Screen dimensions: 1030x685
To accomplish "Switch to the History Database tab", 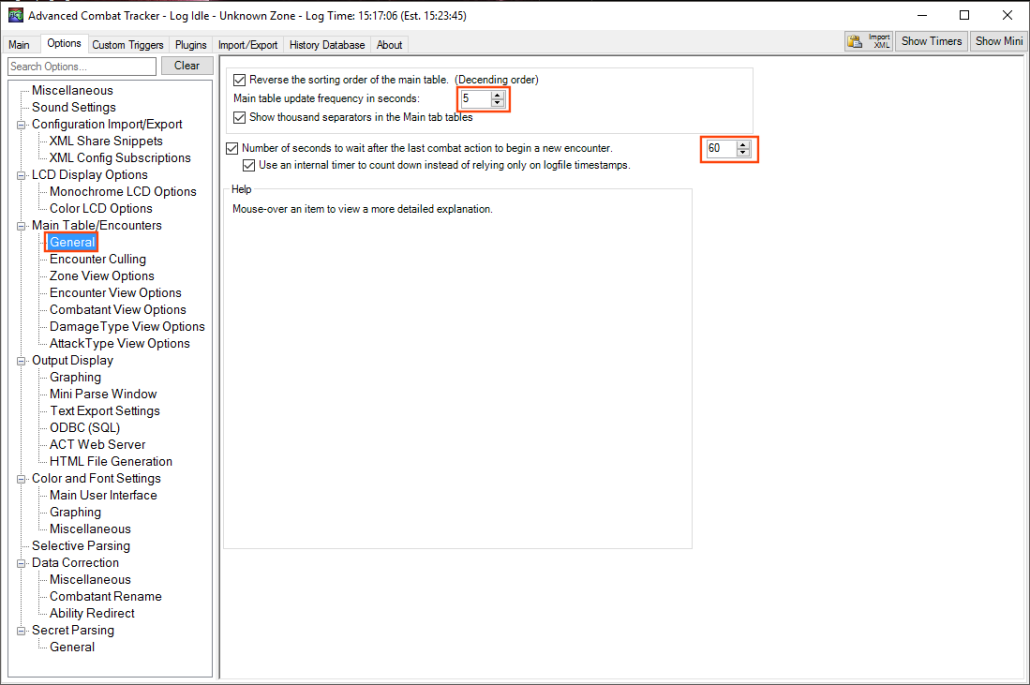I will [x=327, y=45].
